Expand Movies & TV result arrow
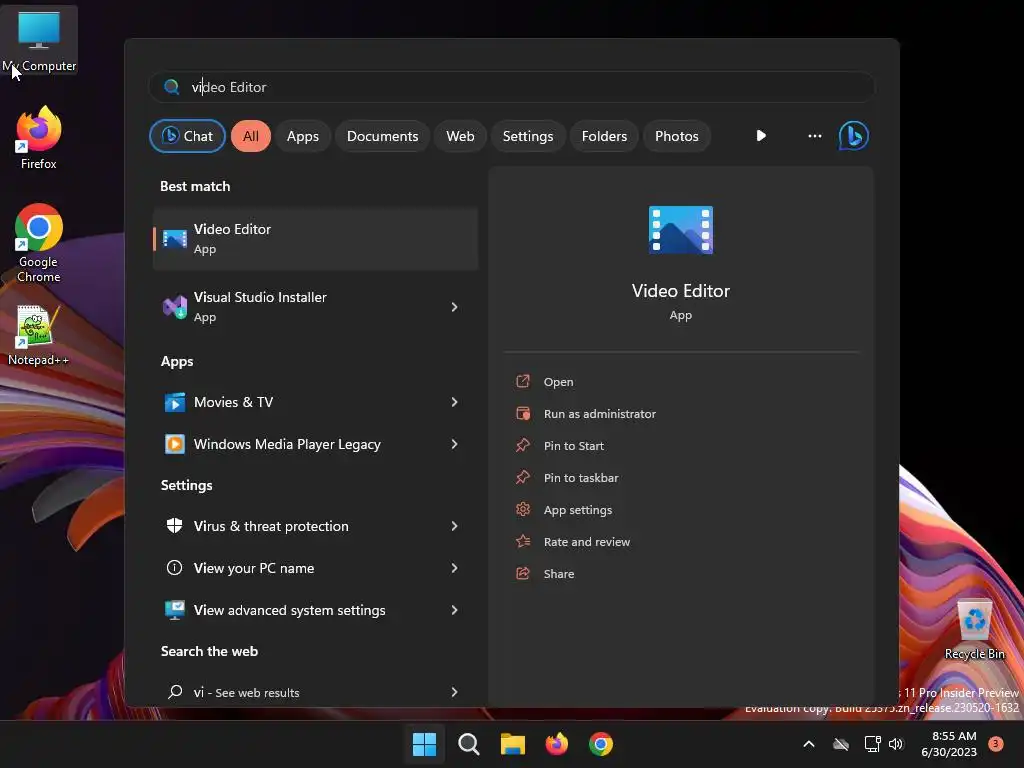1024x768 pixels. click(x=455, y=402)
